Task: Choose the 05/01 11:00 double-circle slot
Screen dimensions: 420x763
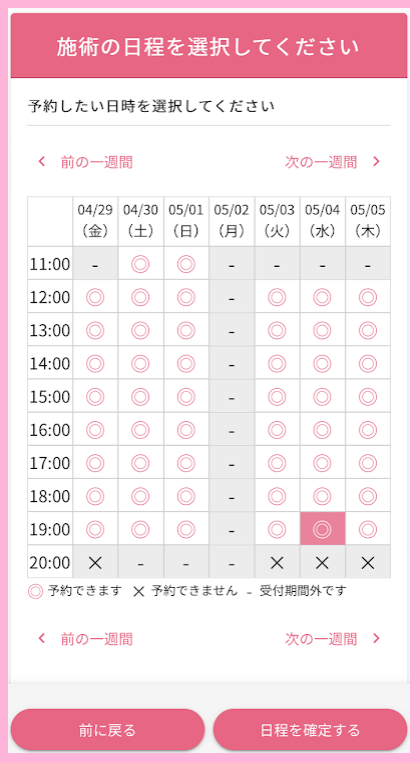Action: click(186, 263)
